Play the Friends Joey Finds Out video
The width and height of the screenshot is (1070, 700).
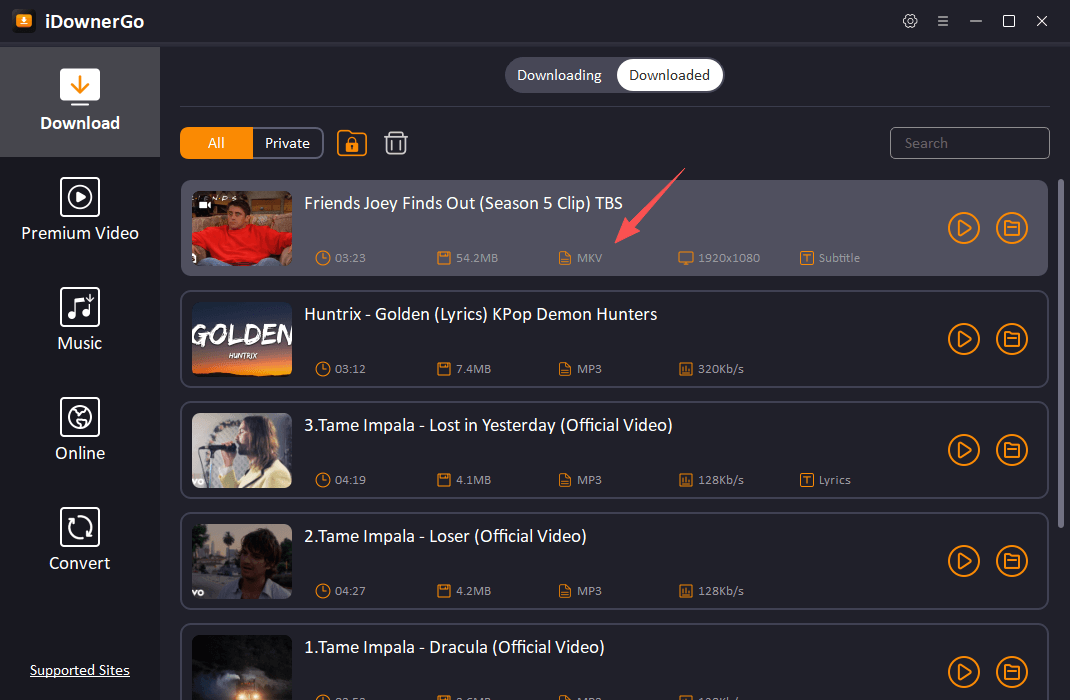tap(963, 228)
